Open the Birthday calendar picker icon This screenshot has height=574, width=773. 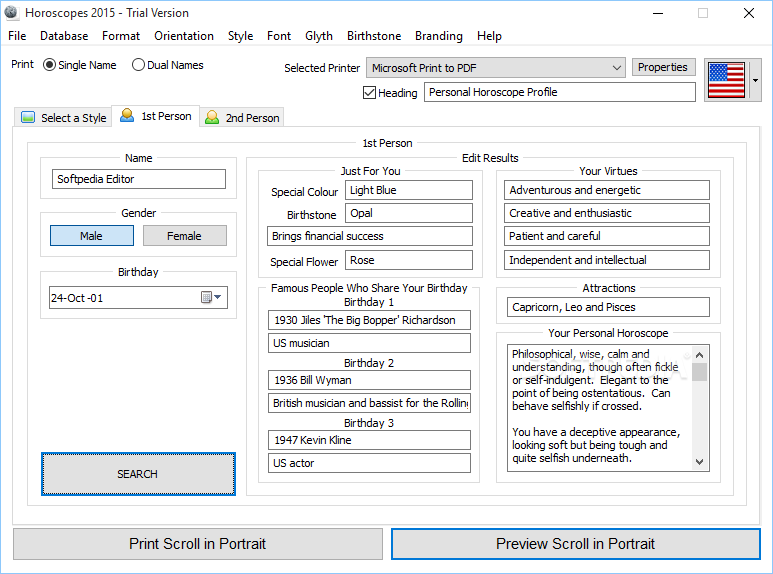[211, 297]
